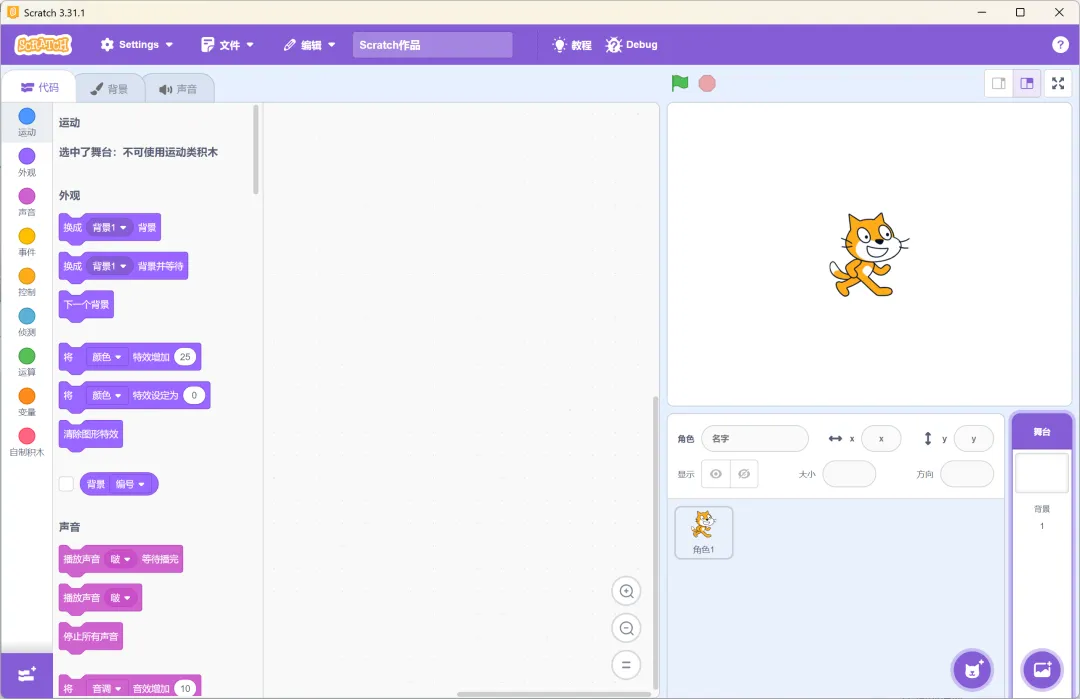This screenshot has width=1080, height=699.
Task: Open the add extension button
Action: pyautogui.click(x=27, y=675)
